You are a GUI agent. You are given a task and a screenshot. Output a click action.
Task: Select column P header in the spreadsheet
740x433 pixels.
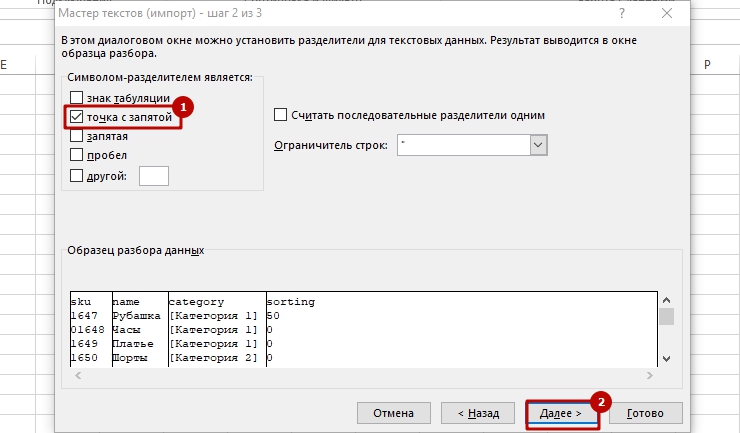click(707, 65)
